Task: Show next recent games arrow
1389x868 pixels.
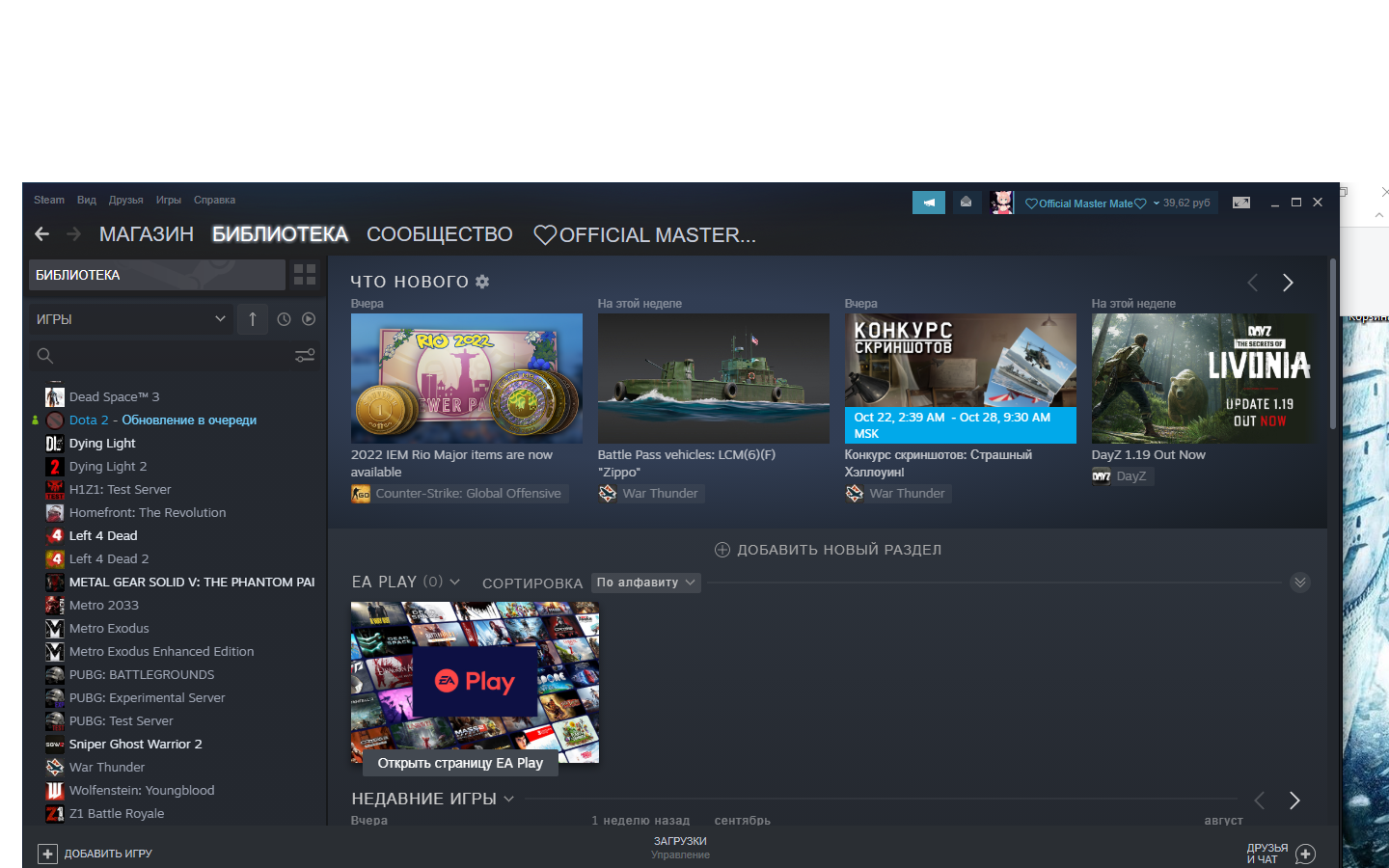Action: [x=1294, y=800]
